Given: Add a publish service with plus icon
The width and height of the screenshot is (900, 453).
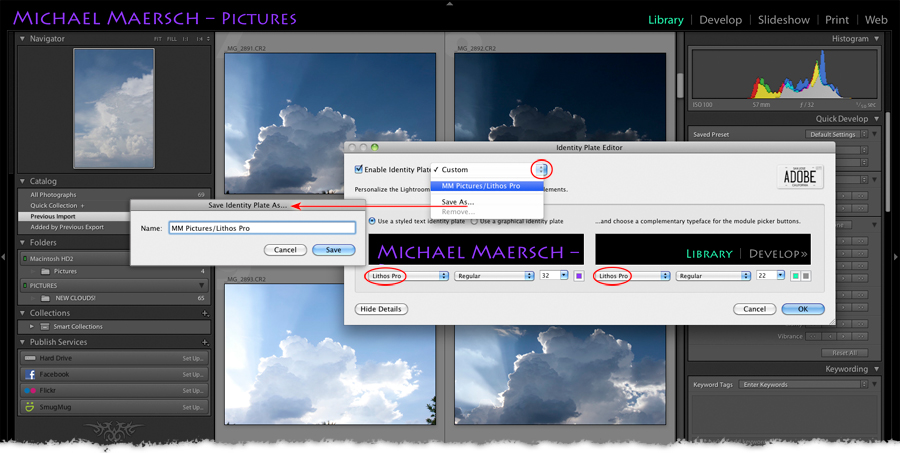Looking at the screenshot, I should pyautogui.click(x=205, y=342).
